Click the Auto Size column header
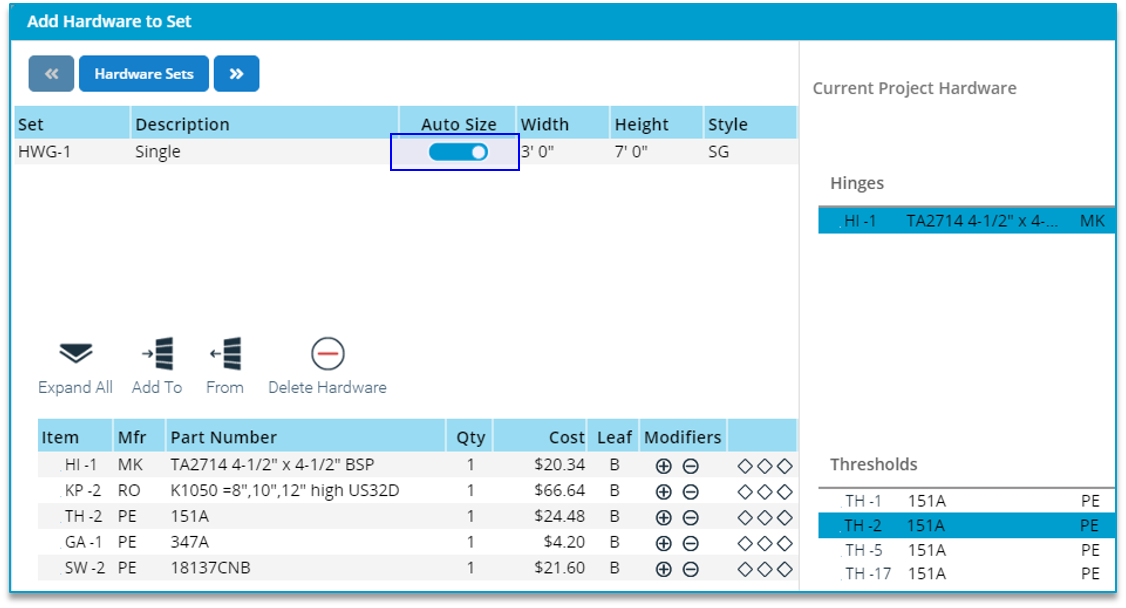This screenshot has height=608, width=1126. (460, 123)
